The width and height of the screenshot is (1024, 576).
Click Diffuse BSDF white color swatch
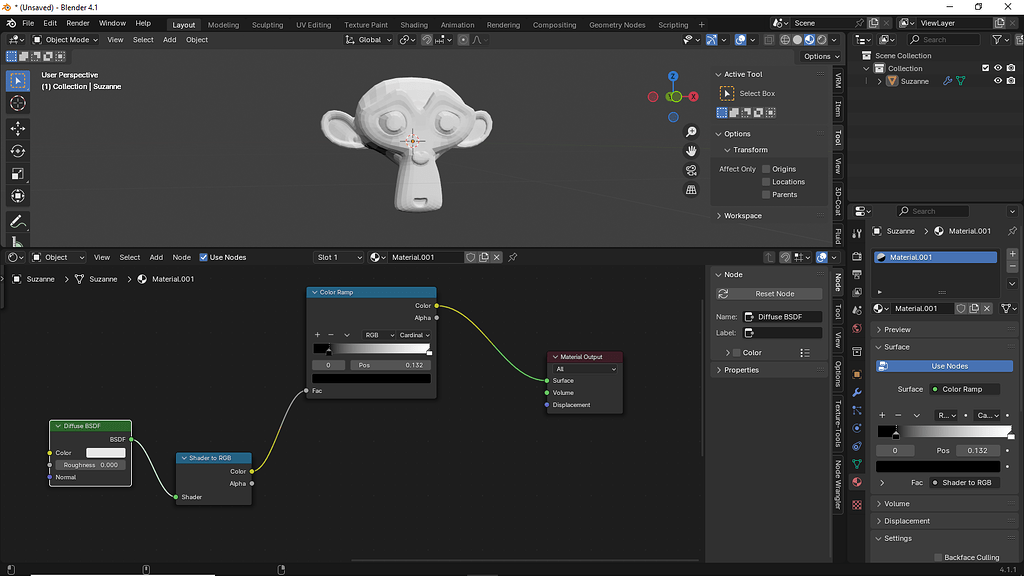tap(106, 453)
